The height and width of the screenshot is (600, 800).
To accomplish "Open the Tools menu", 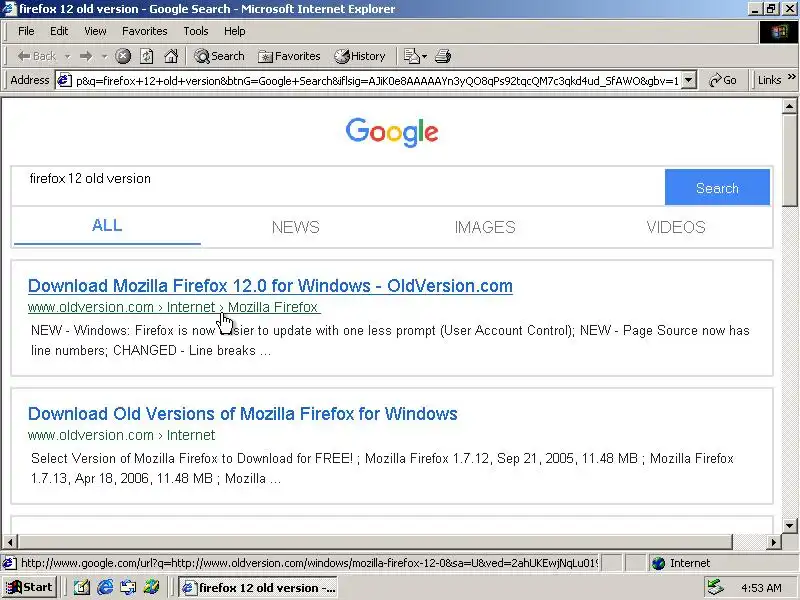I will [196, 31].
